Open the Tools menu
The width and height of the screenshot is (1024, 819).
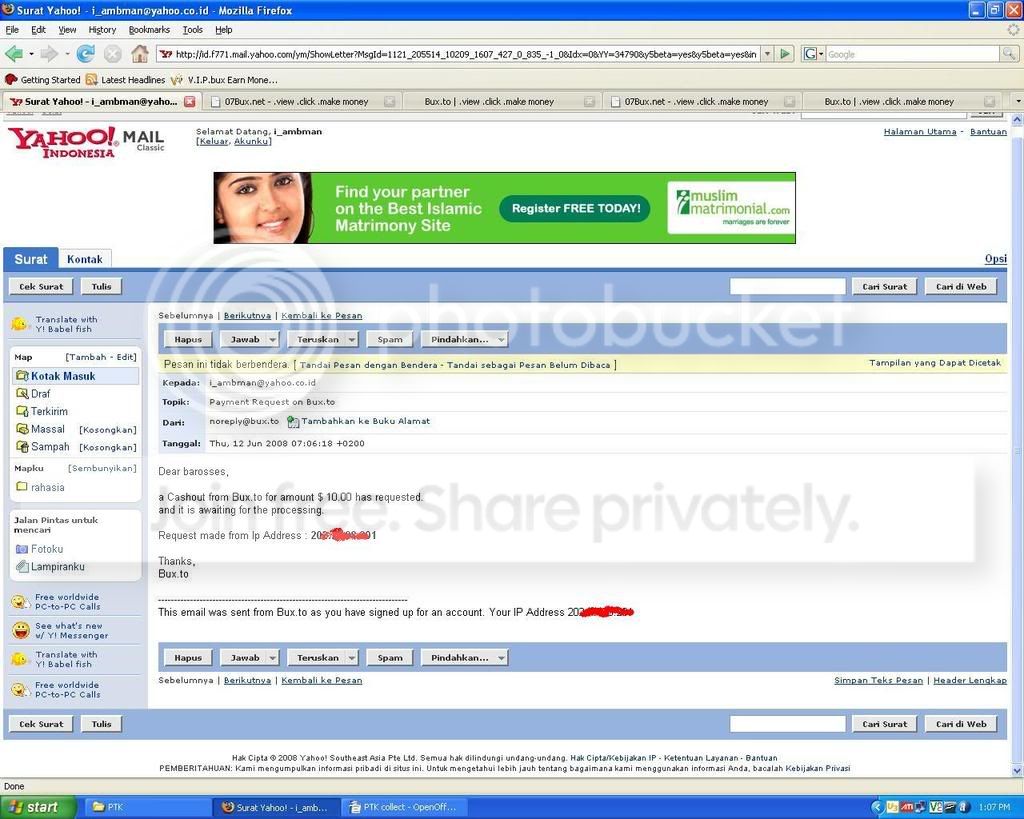193,29
